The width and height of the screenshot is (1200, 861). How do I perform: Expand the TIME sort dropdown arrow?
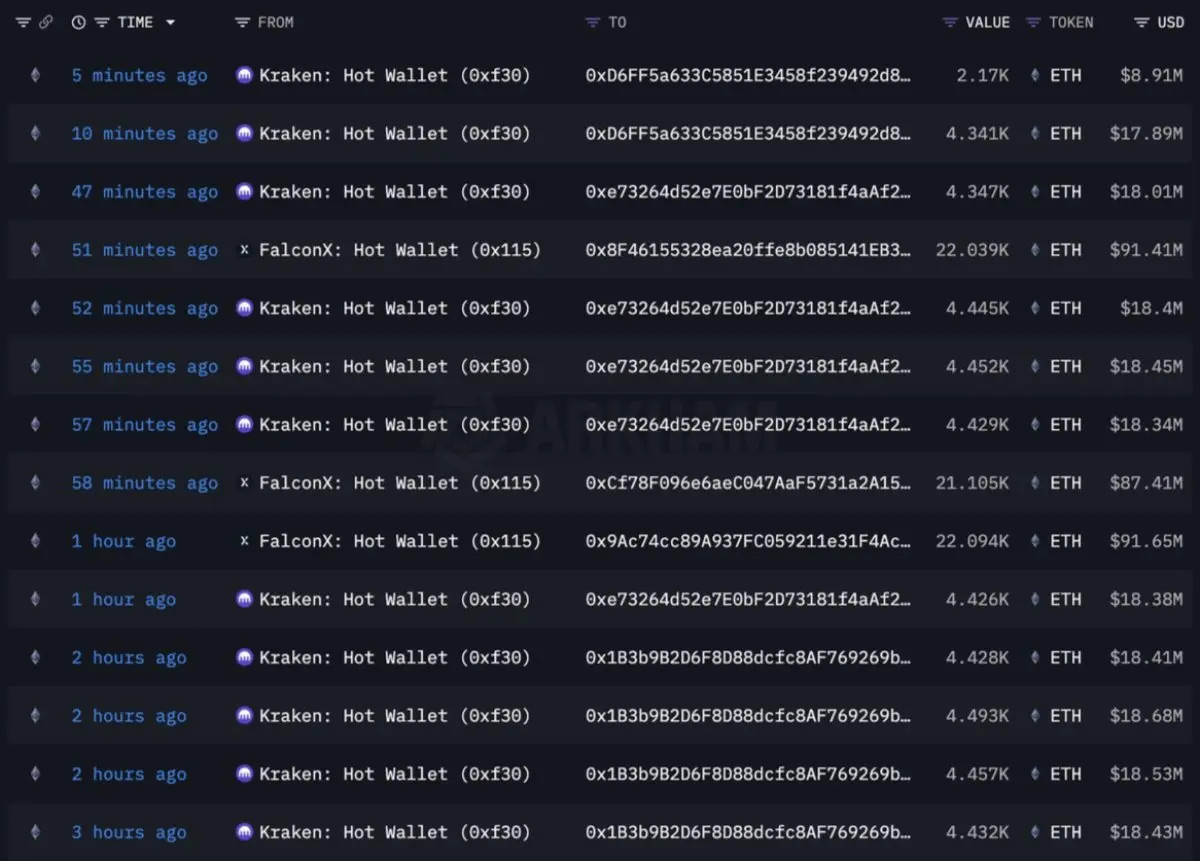click(x=170, y=22)
